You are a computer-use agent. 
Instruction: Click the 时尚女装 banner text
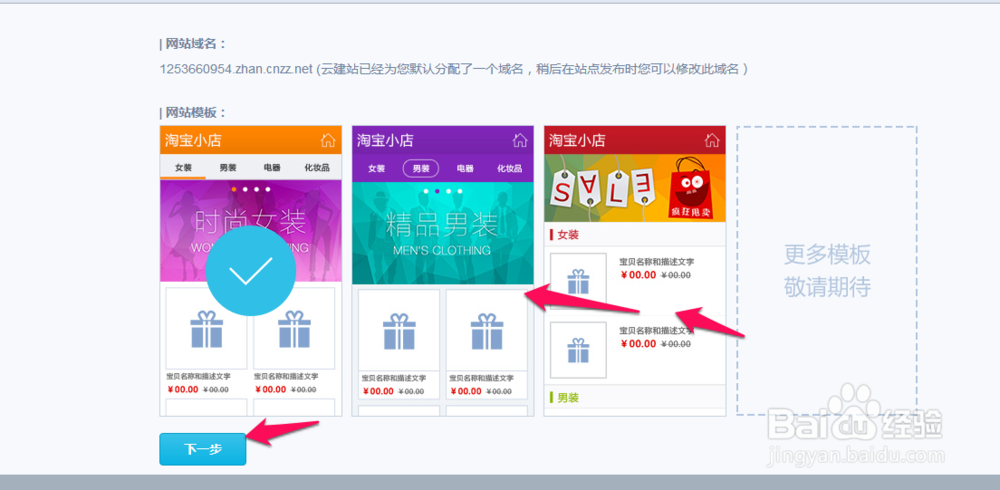(250, 223)
